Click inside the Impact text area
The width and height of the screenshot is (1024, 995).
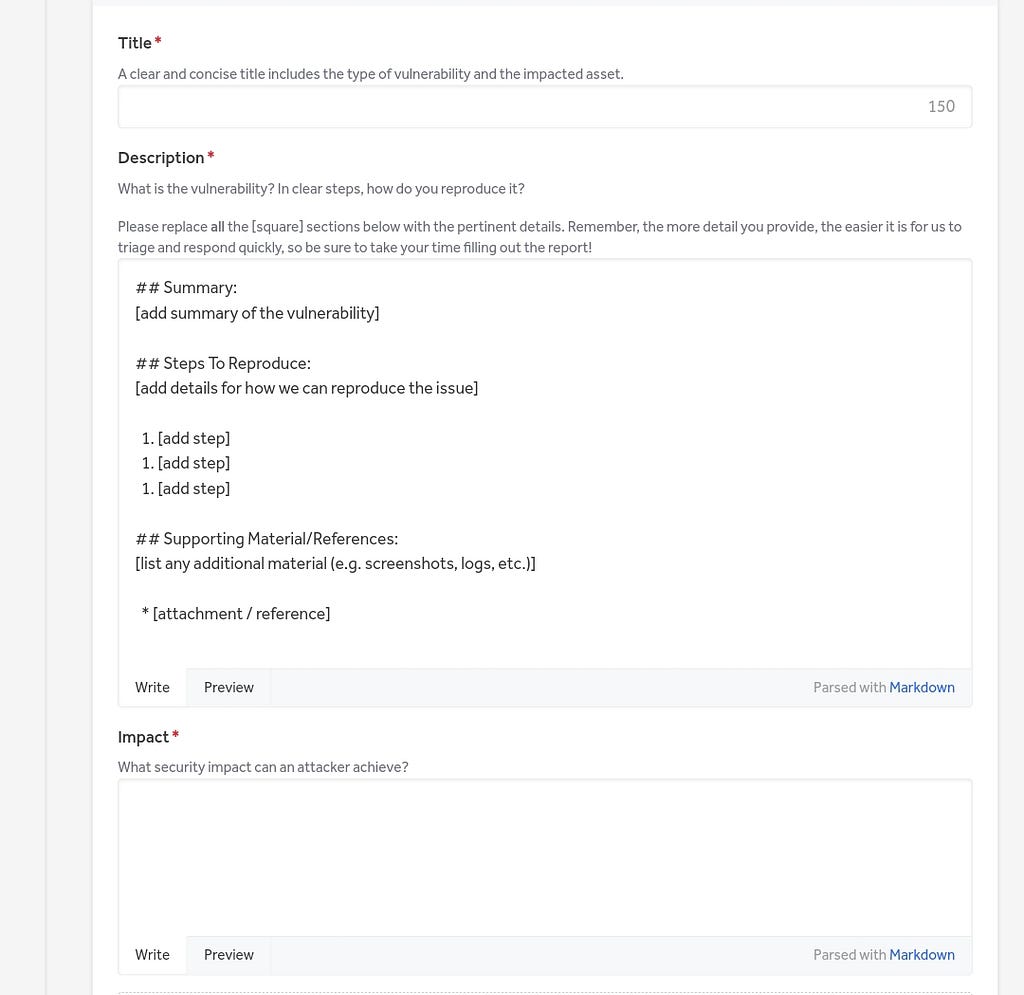[545, 857]
